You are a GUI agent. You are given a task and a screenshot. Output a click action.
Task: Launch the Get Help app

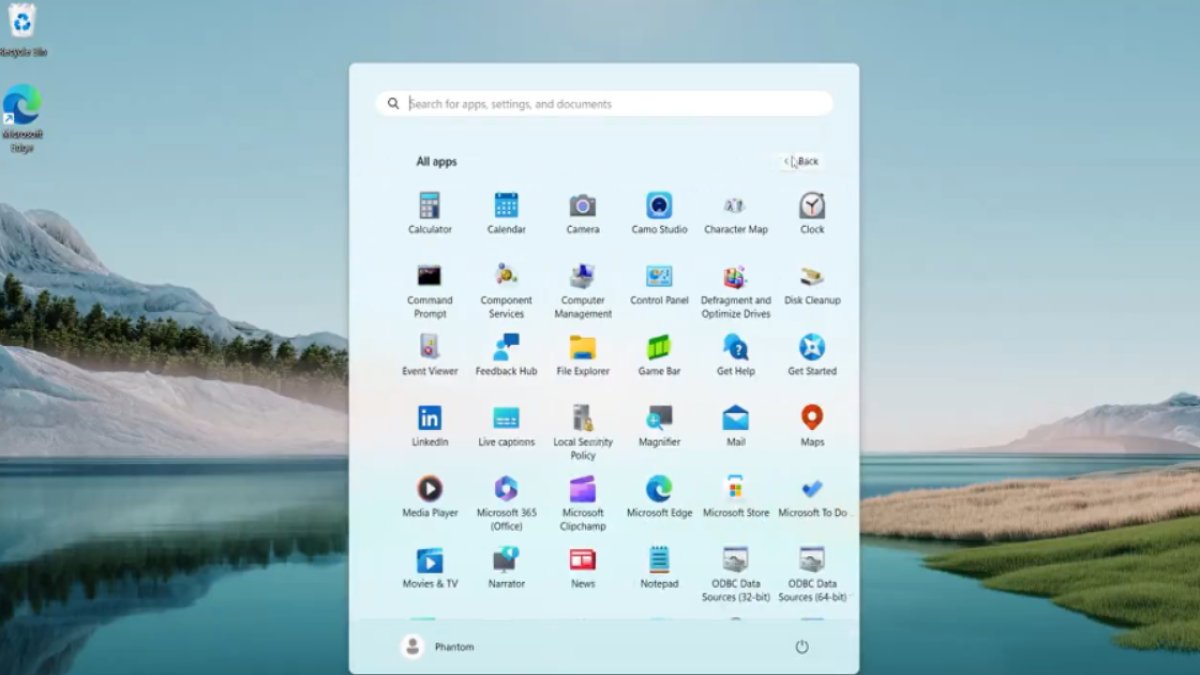click(736, 355)
